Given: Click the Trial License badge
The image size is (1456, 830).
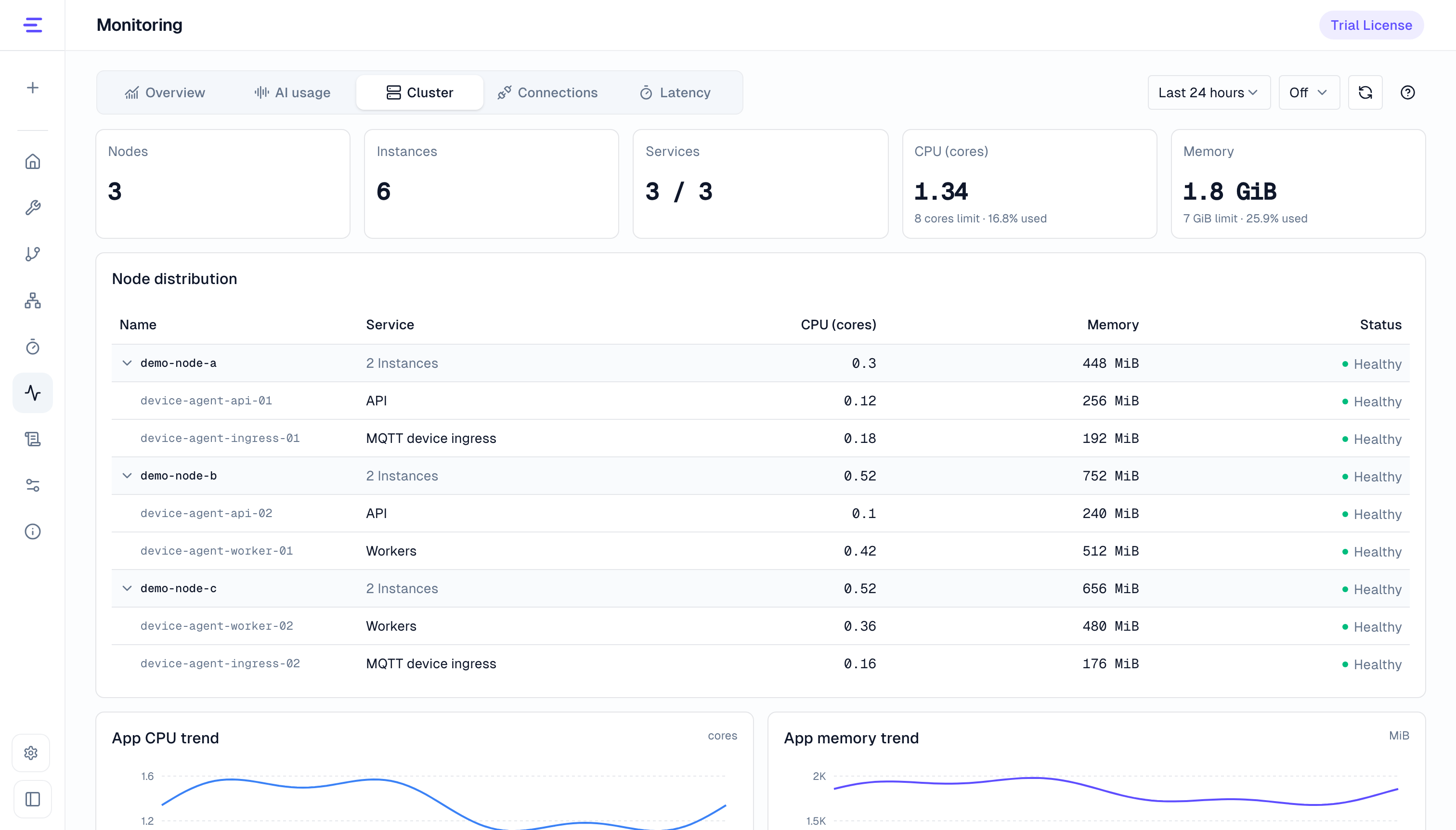Looking at the screenshot, I should 1371,25.
